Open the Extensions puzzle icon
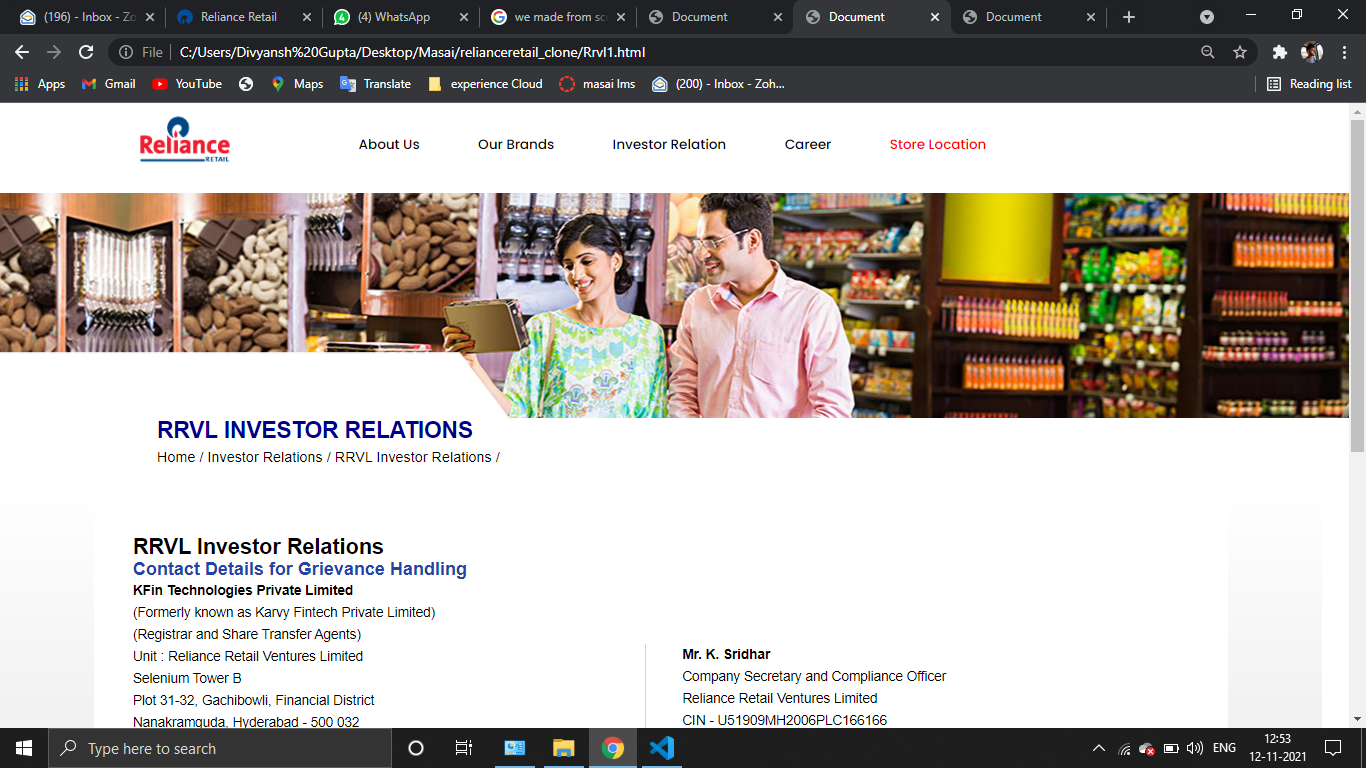 [x=1279, y=52]
